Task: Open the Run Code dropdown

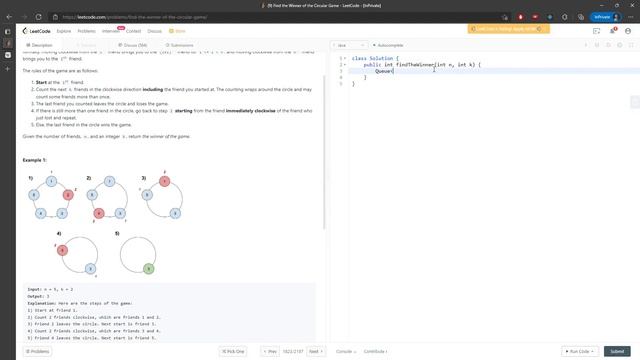Action: point(580,351)
